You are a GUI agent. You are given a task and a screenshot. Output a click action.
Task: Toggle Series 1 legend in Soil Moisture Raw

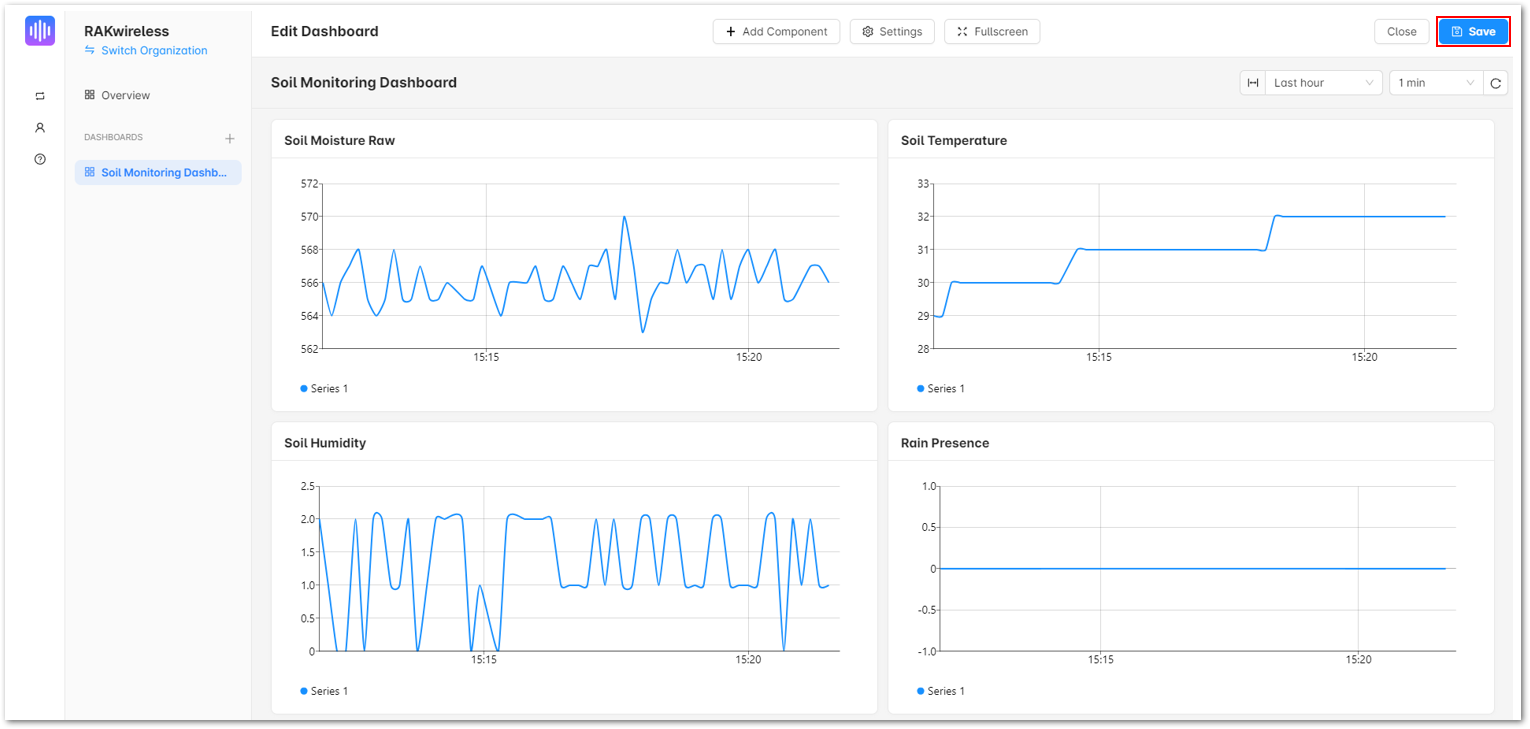(x=324, y=388)
